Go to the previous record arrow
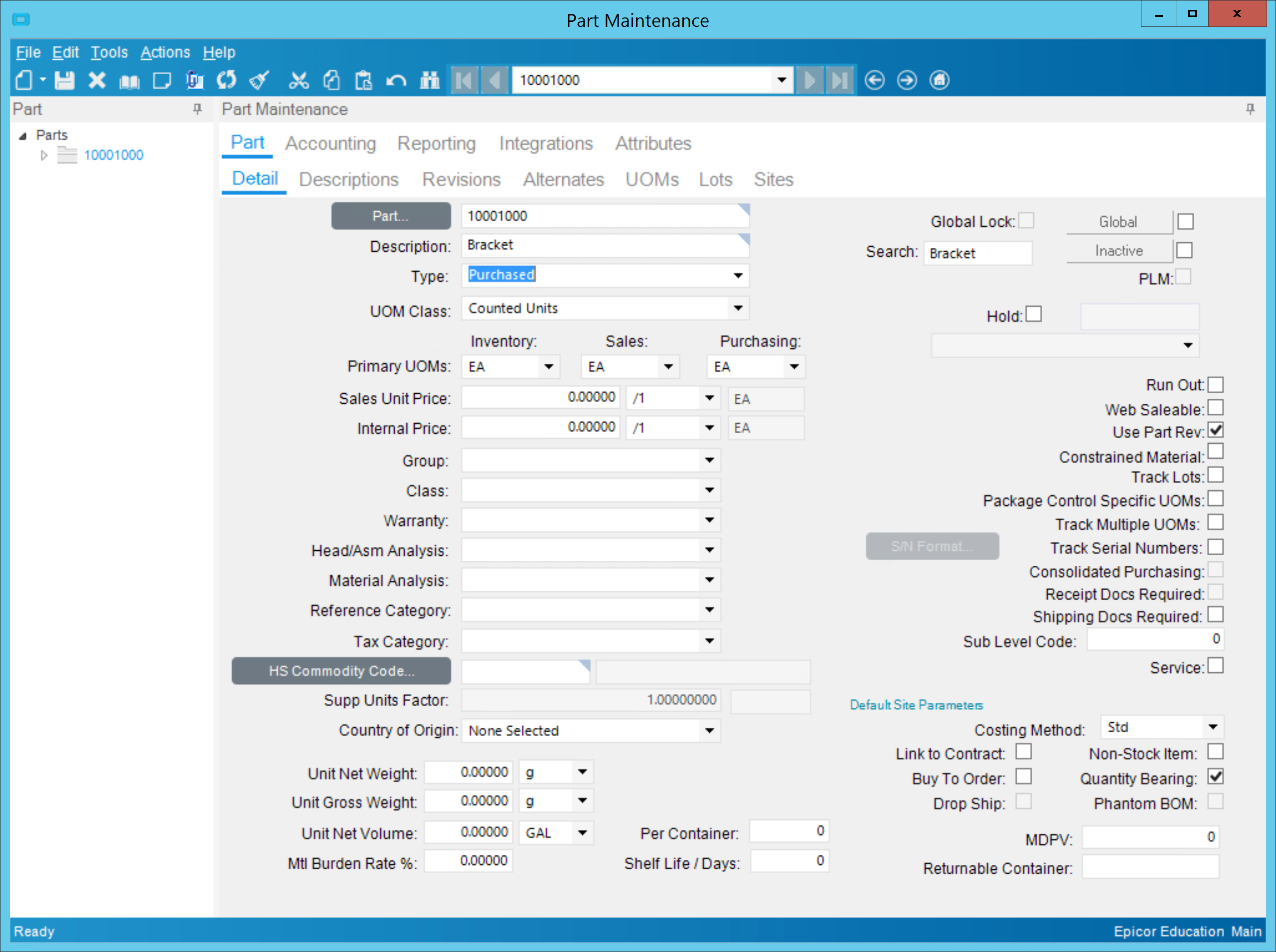Image resolution: width=1276 pixels, height=952 pixels. (494, 80)
